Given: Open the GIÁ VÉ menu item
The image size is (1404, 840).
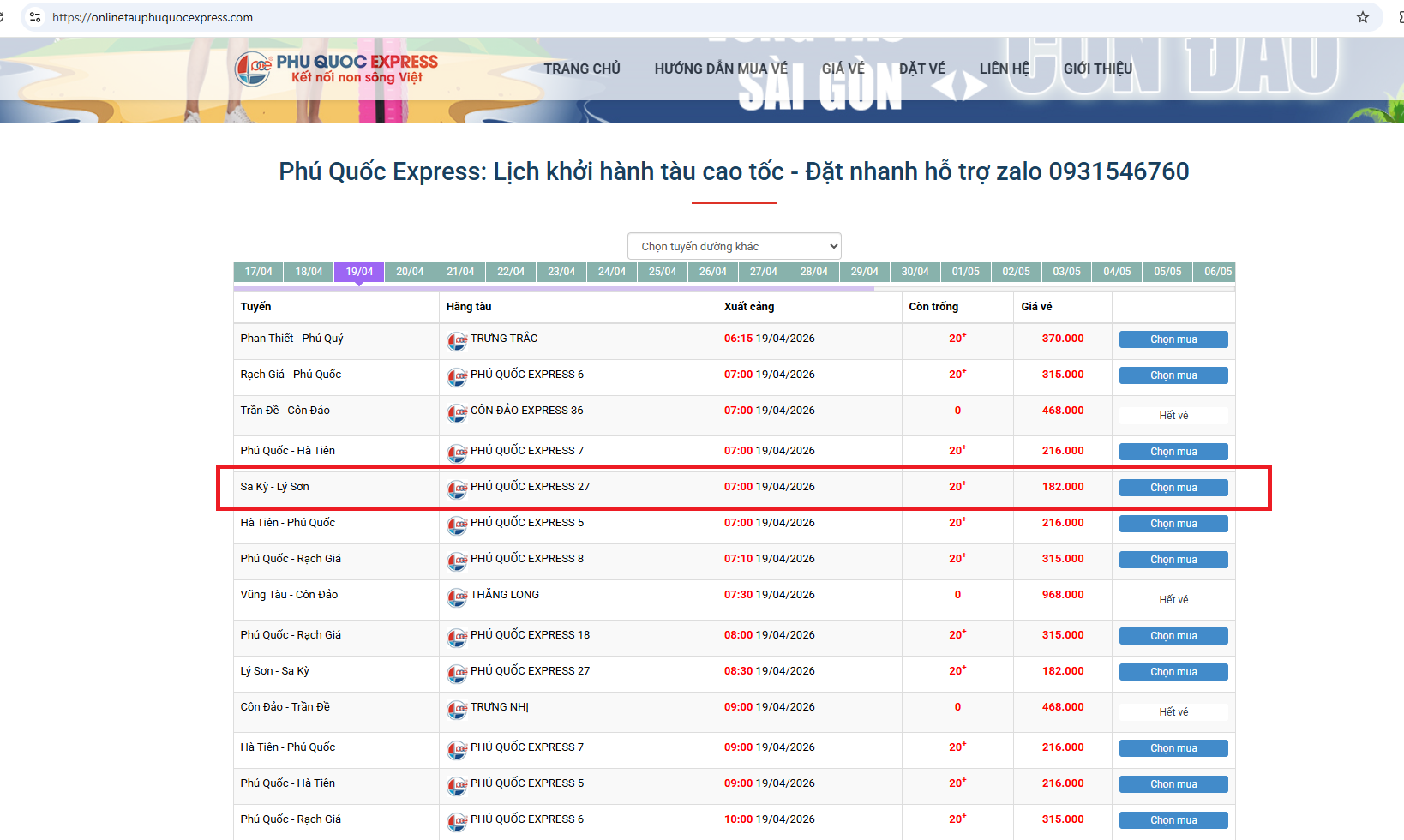Looking at the screenshot, I should pyautogui.click(x=843, y=69).
